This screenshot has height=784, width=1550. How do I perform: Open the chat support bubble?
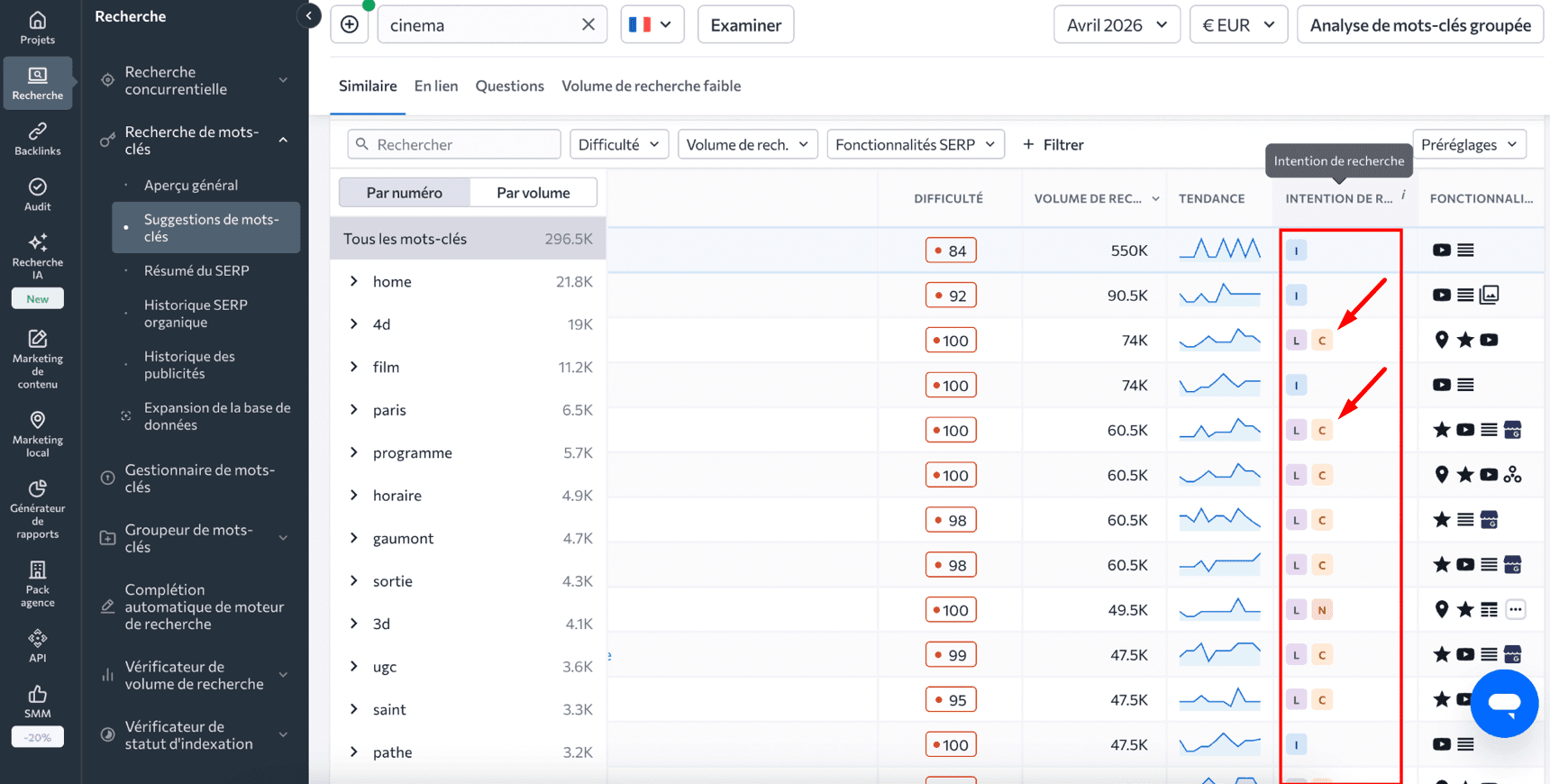(x=1504, y=703)
